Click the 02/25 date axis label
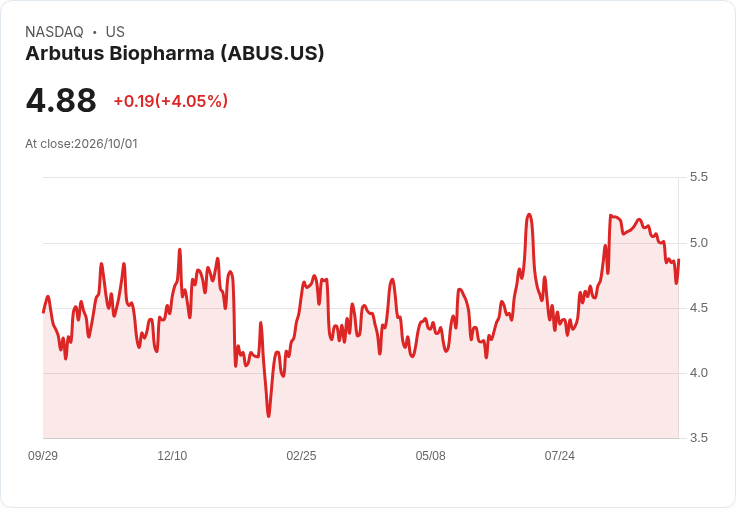The width and height of the screenshot is (736, 508). pos(301,455)
